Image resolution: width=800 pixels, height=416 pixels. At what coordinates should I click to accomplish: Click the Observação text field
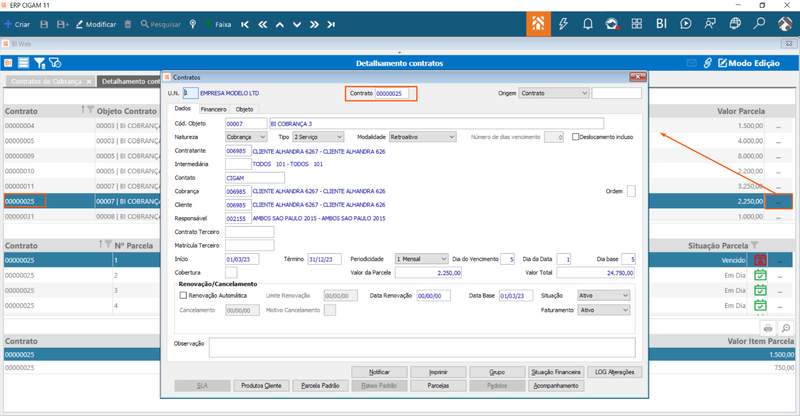(422, 348)
